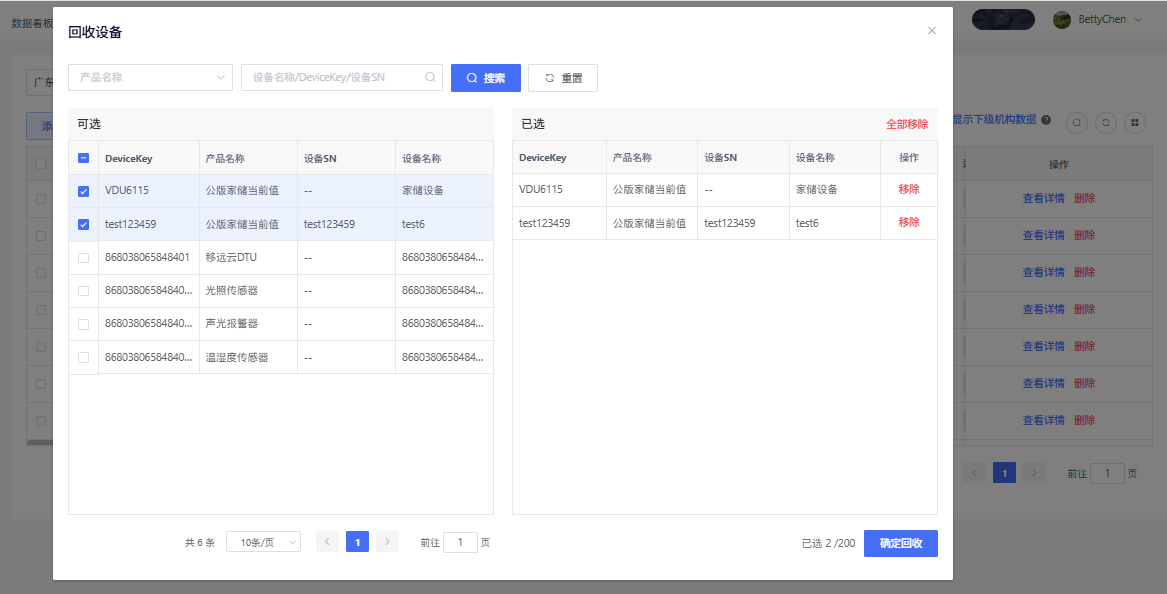Click BettyChen user avatar

coord(1062,20)
